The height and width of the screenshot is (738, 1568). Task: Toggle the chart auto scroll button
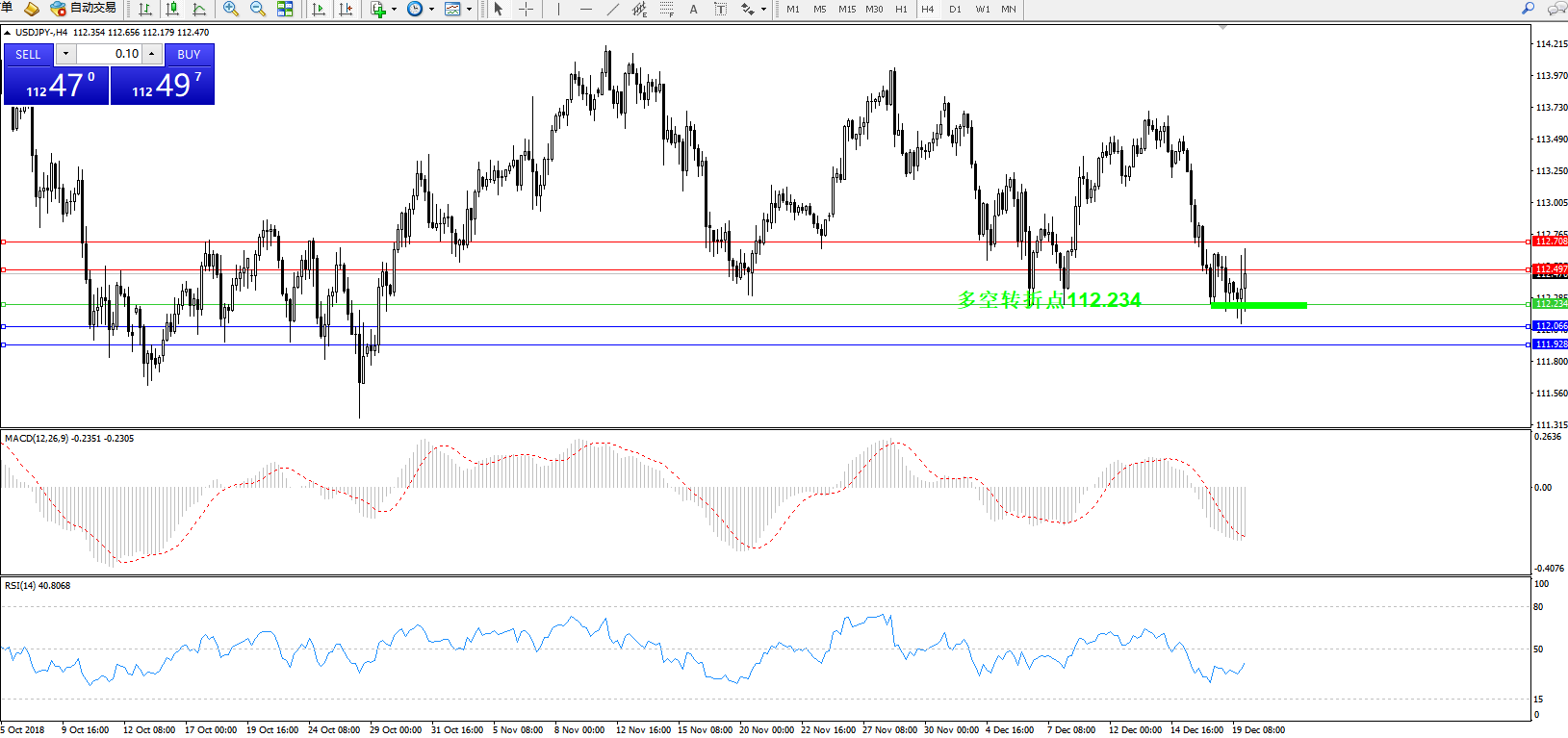tap(319, 9)
